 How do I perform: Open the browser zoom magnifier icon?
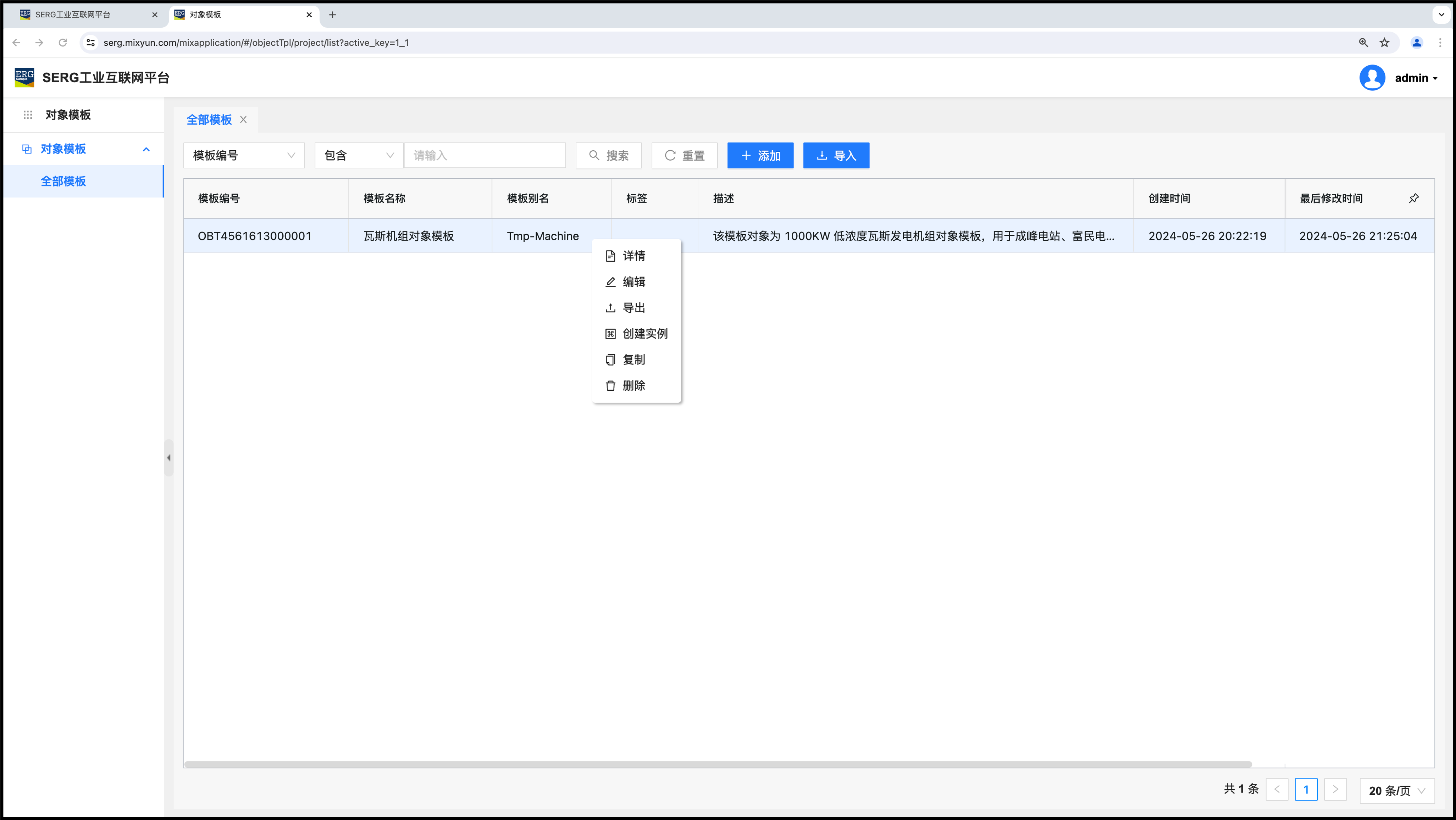coord(1363,43)
